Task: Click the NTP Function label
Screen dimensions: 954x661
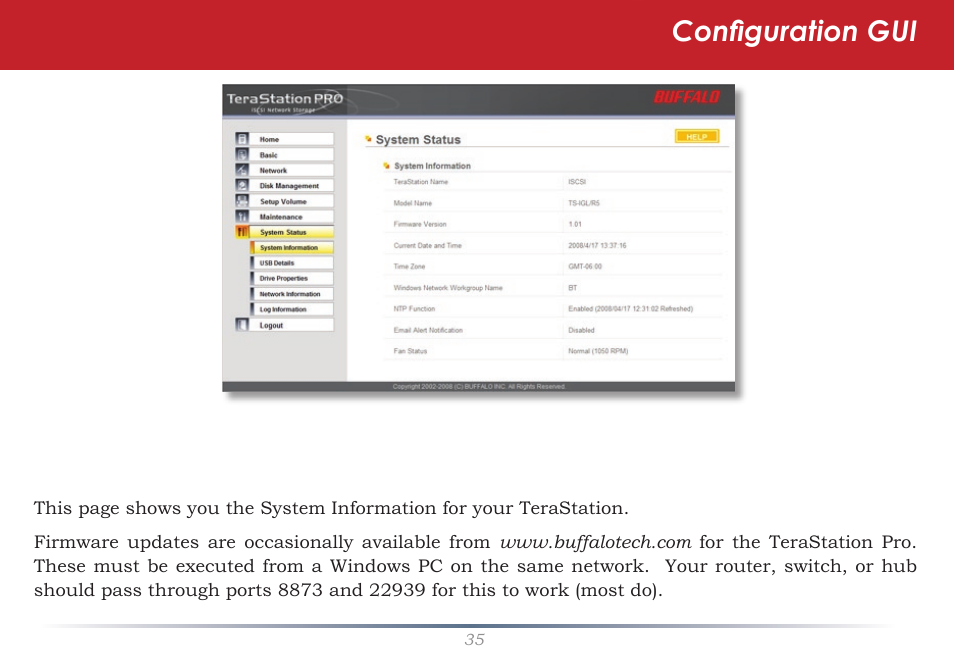Action: coord(414,309)
